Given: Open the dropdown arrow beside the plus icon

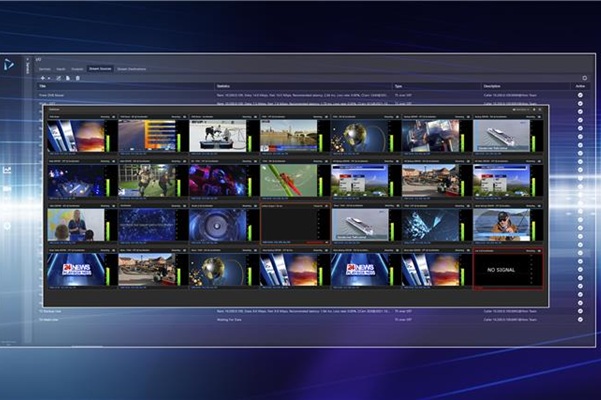Looking at the screenshot, I should click(49, 79).
